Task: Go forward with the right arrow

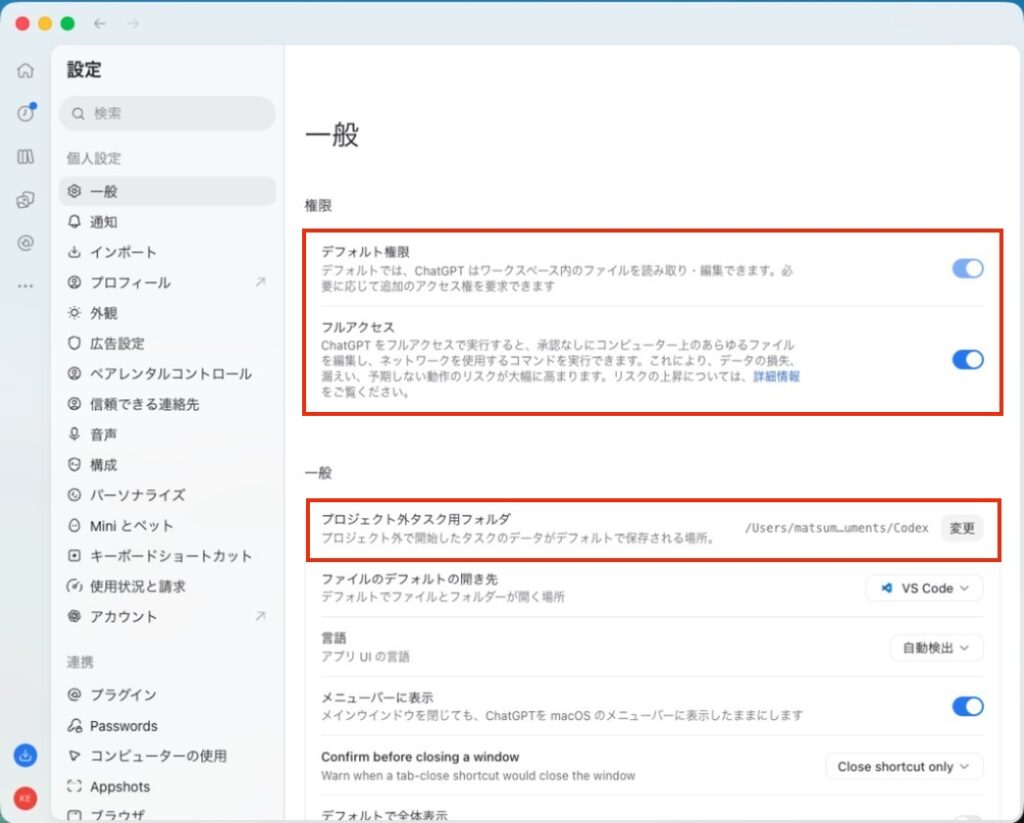Action: (133, 24)
